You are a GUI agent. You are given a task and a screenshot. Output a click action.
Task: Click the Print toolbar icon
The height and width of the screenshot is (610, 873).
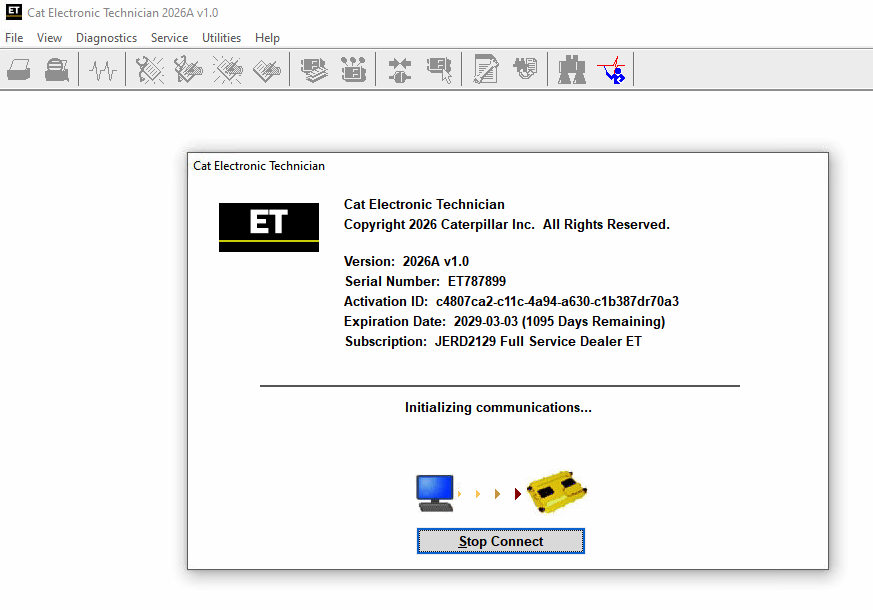pos(19,70)
